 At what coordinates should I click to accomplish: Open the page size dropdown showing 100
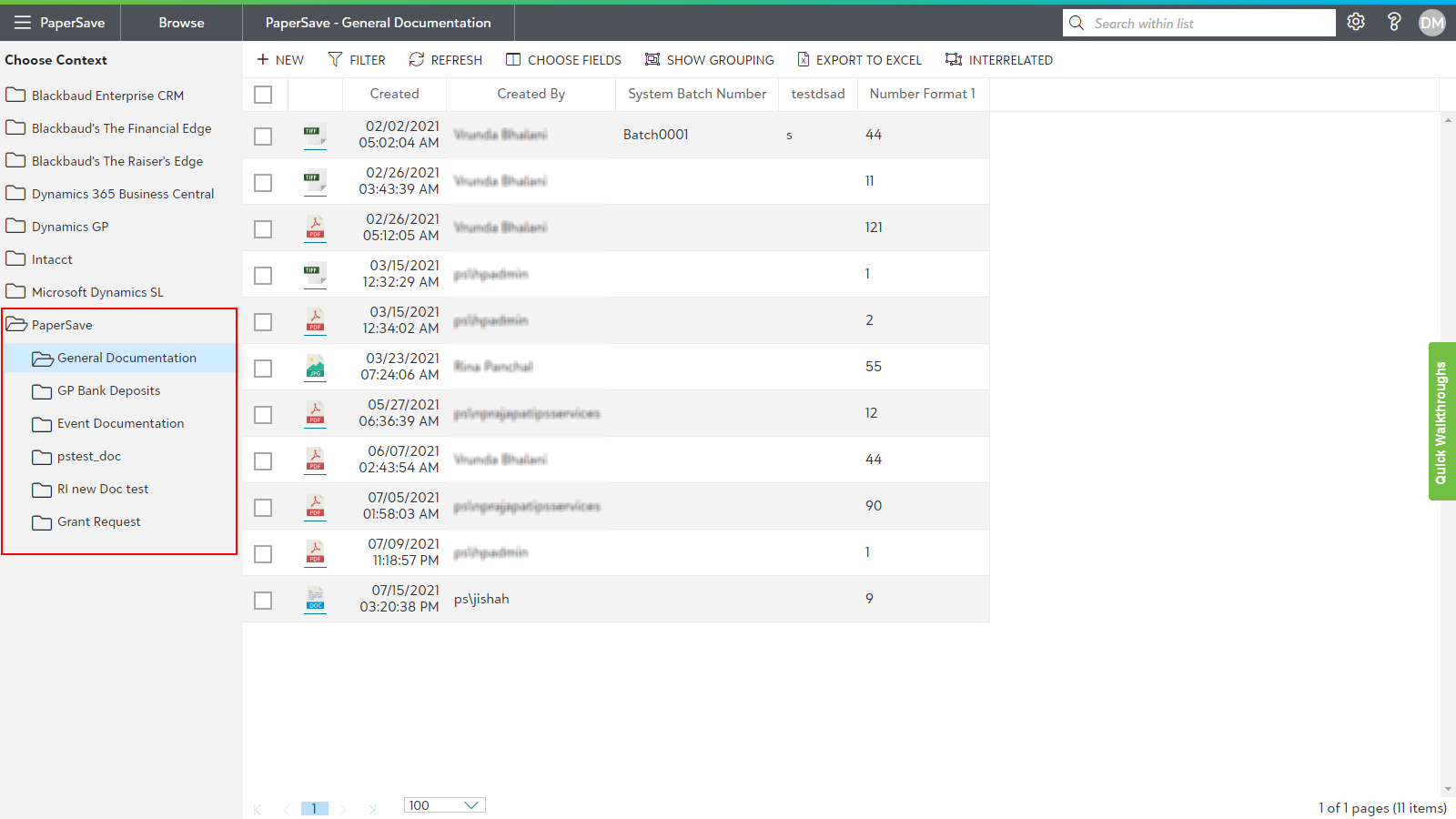pyautogui.click(x=444, y=805)
